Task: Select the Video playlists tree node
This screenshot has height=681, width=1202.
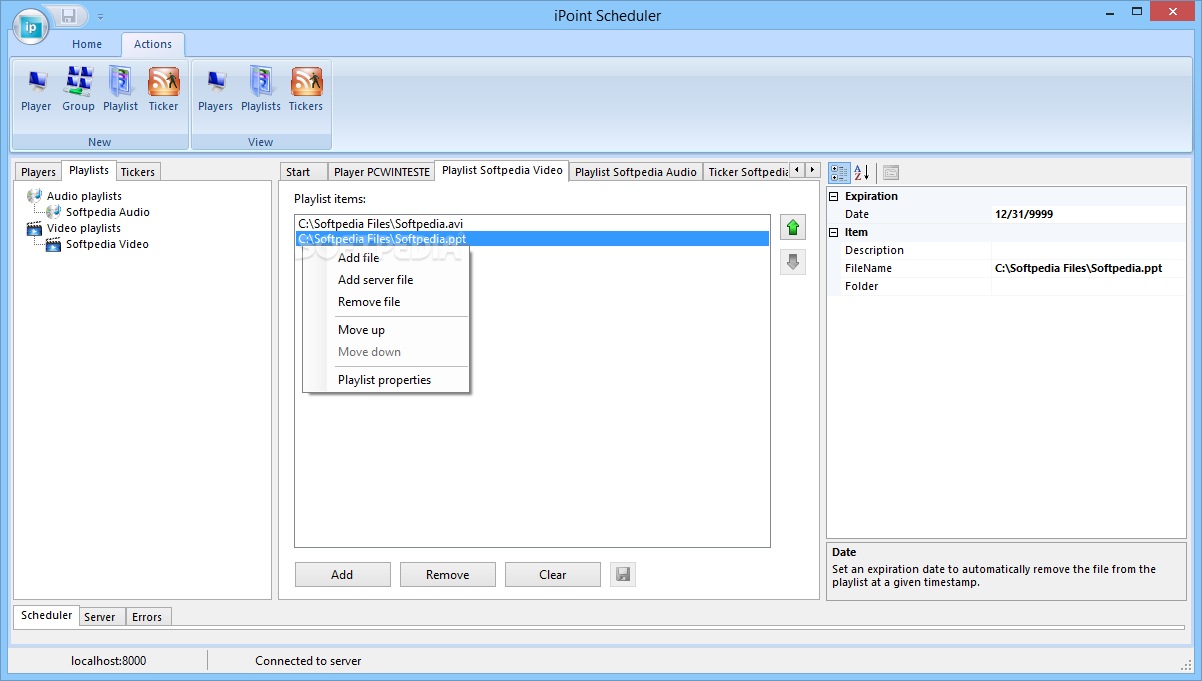Action: click(x=84, y=228)
